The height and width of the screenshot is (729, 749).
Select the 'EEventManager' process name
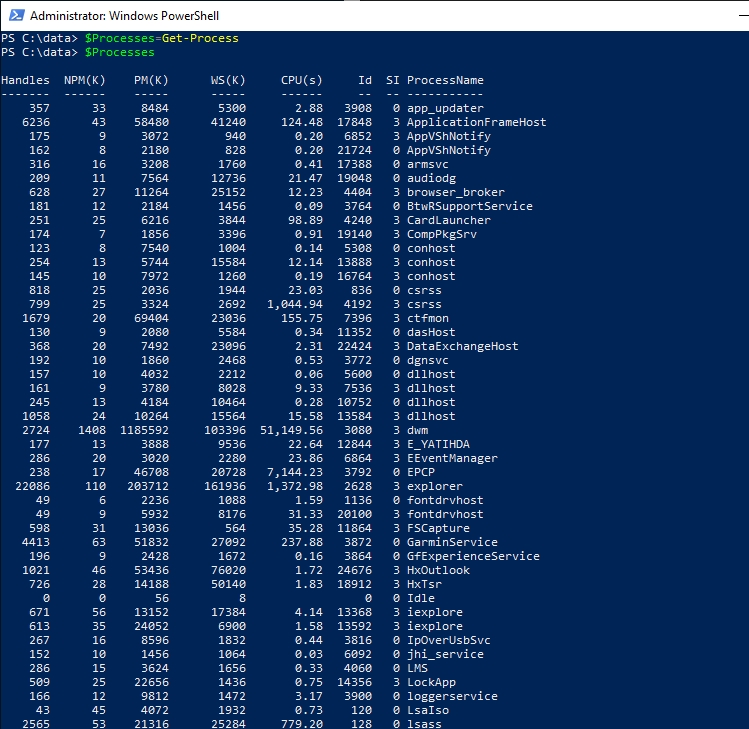coord(452,458)
